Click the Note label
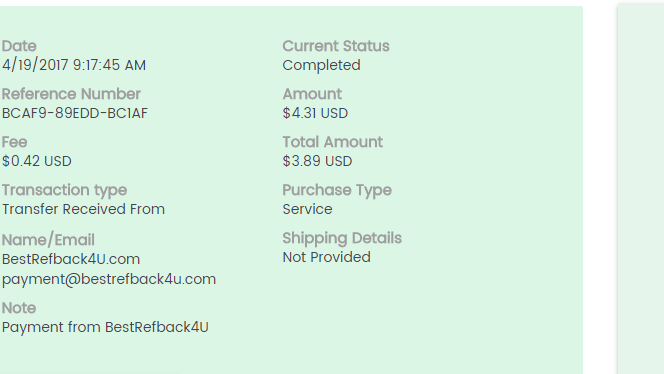Screen dimensions: 664x374 [19, 308]
